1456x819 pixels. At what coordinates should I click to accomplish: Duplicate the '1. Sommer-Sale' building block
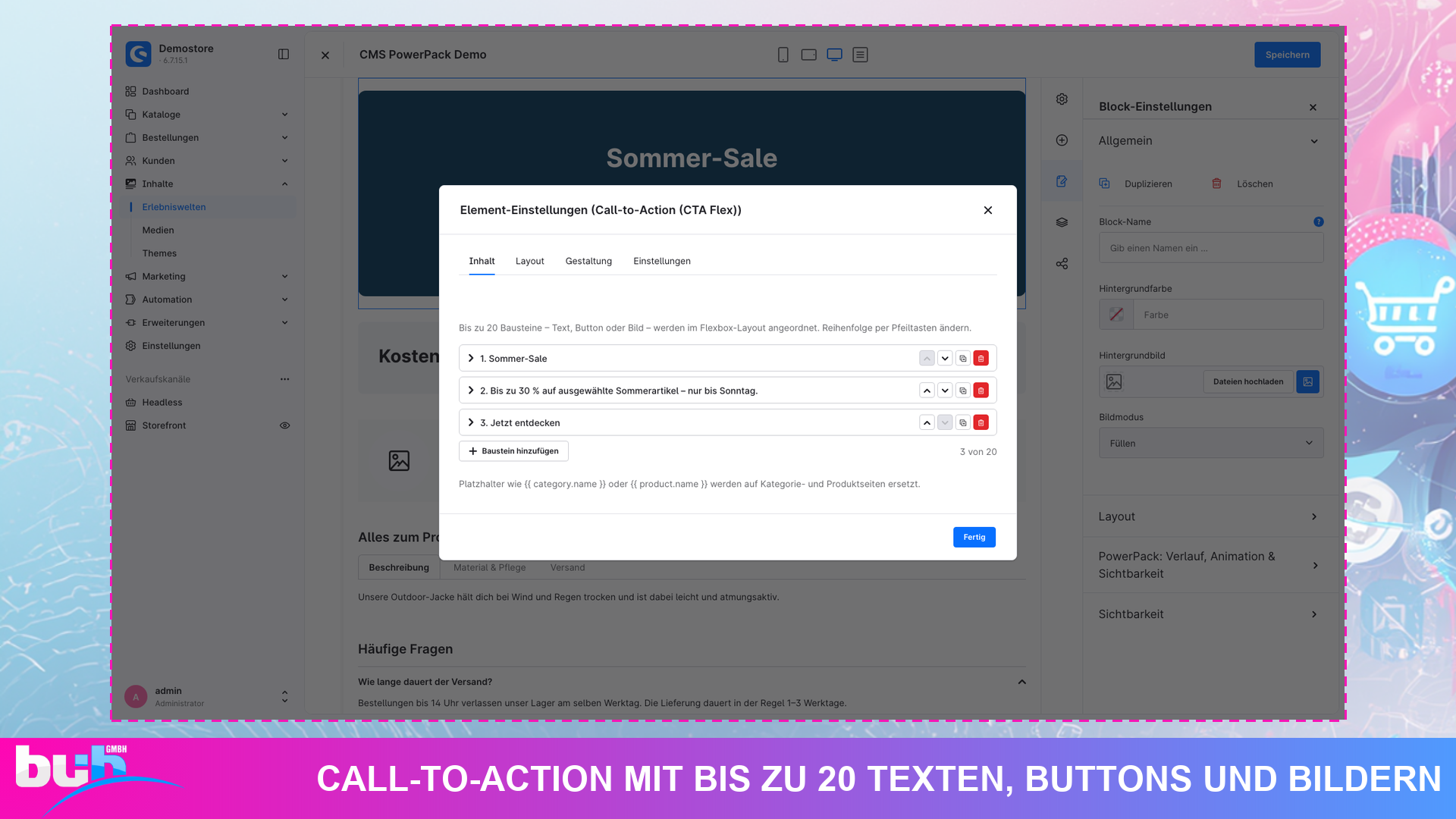point(963,359)
